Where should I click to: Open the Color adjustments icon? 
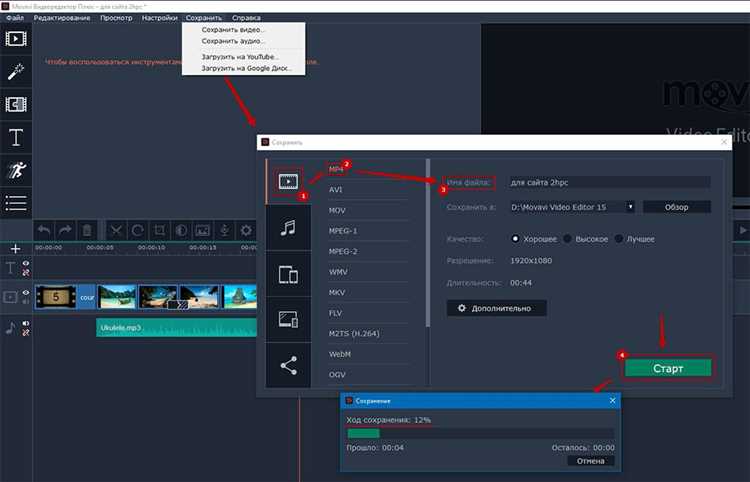(181, 230)
